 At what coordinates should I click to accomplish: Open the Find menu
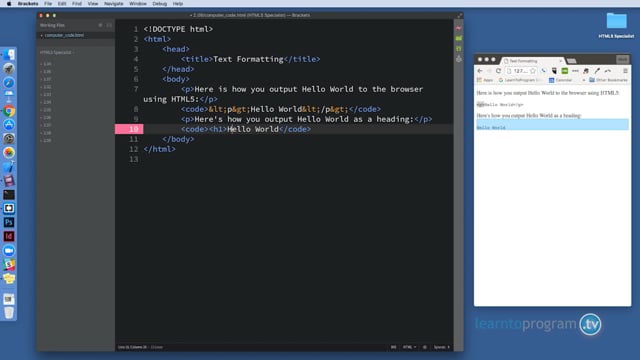point(77,4)
